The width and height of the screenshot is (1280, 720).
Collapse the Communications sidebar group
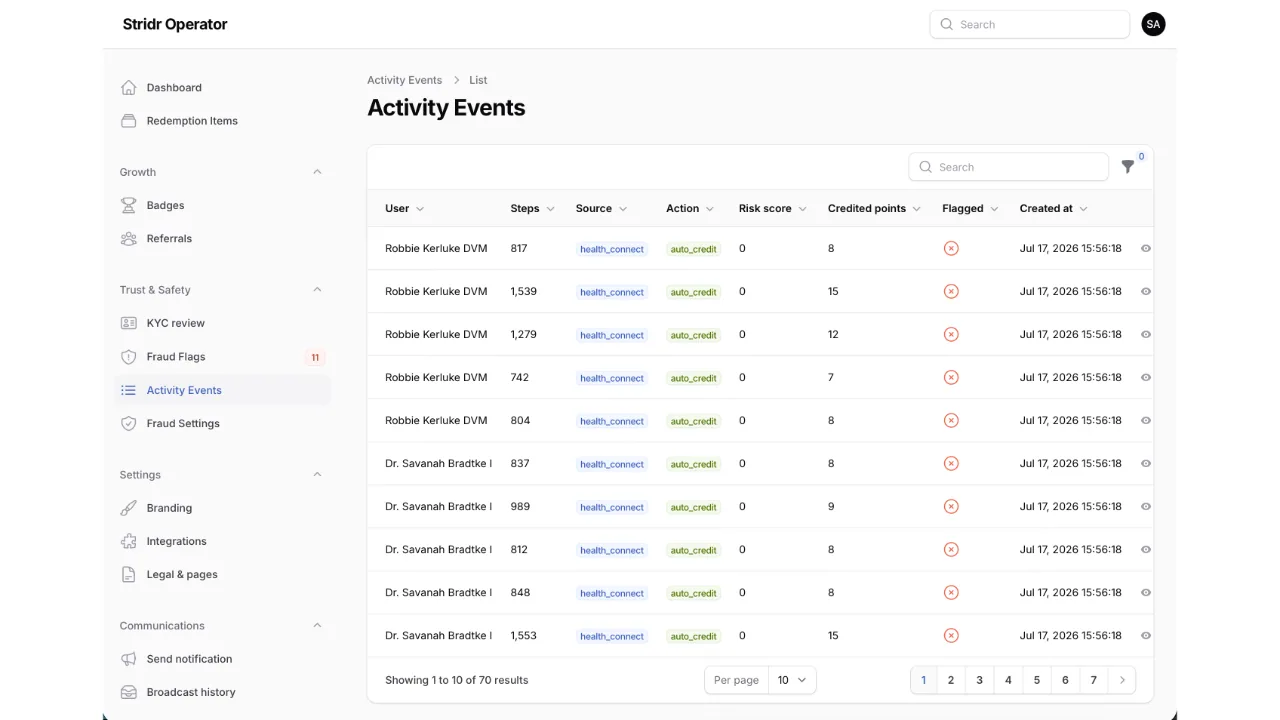(317, 626)
